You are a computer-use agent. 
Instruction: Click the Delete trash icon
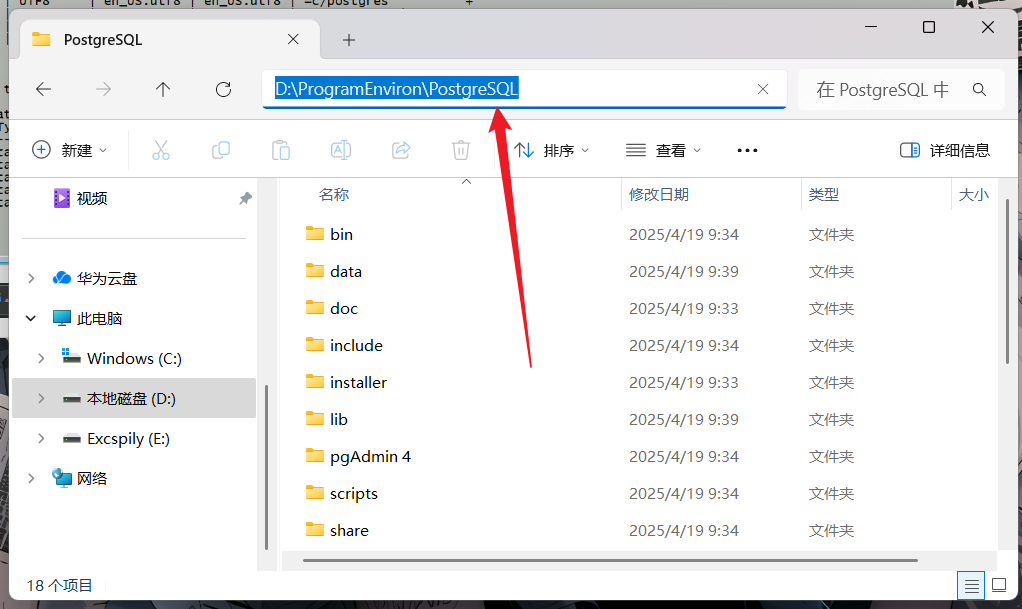click(461, 151)
